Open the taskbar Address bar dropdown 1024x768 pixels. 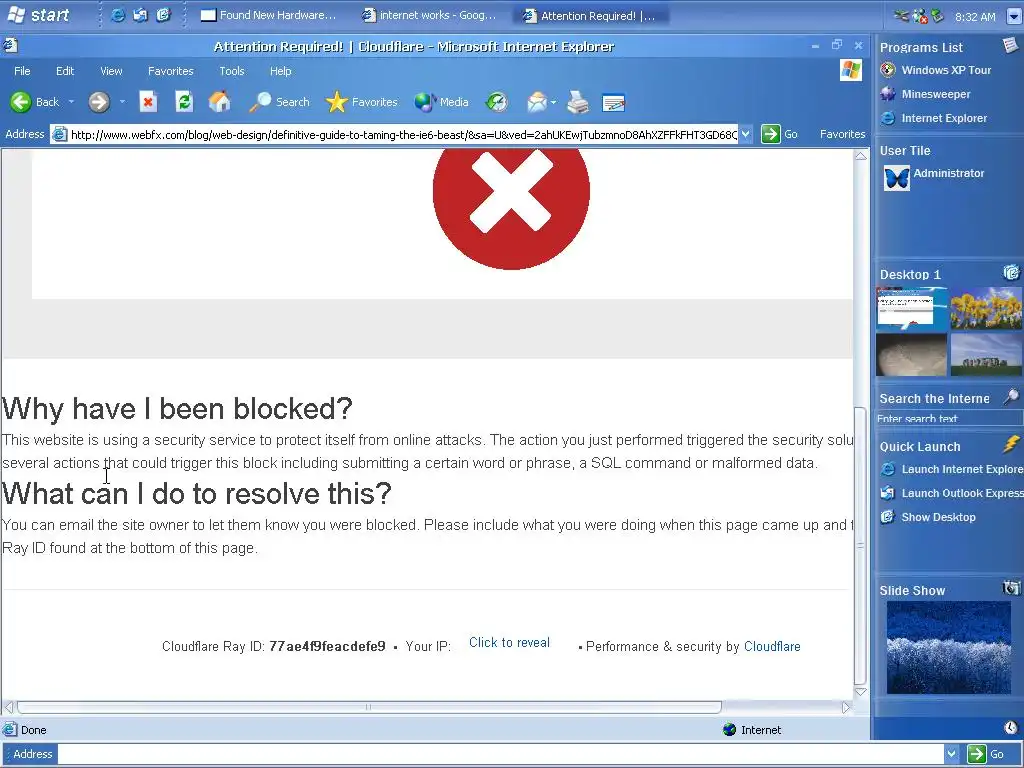pos(952,754)
